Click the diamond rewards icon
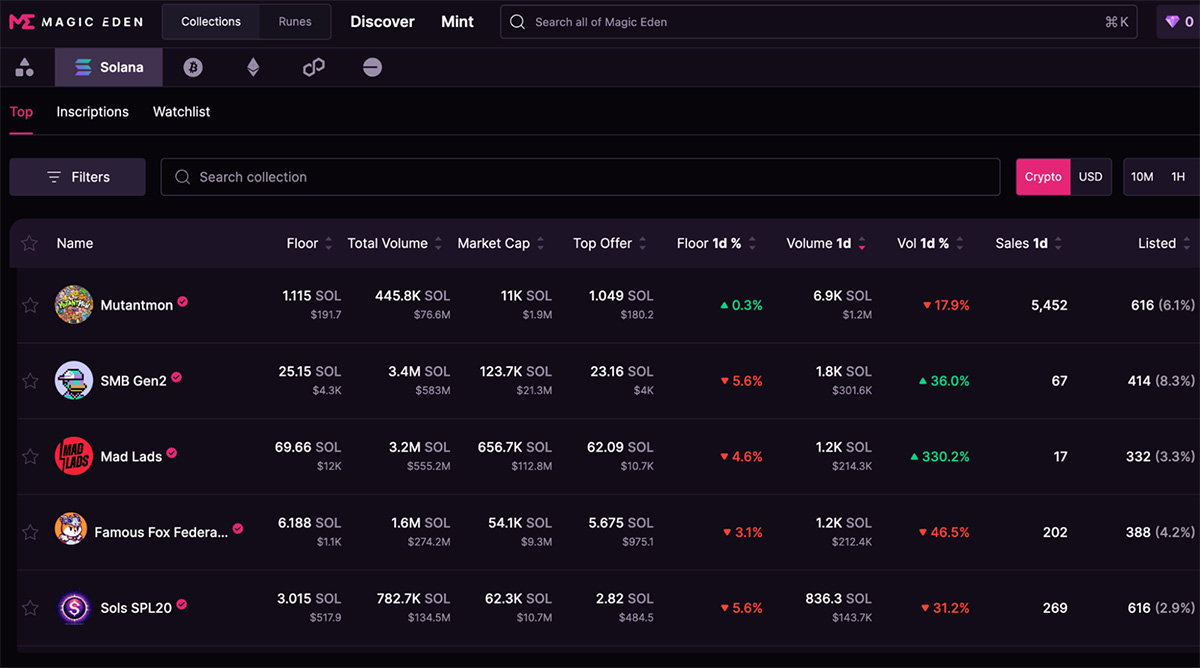 tap(1172, 22)
